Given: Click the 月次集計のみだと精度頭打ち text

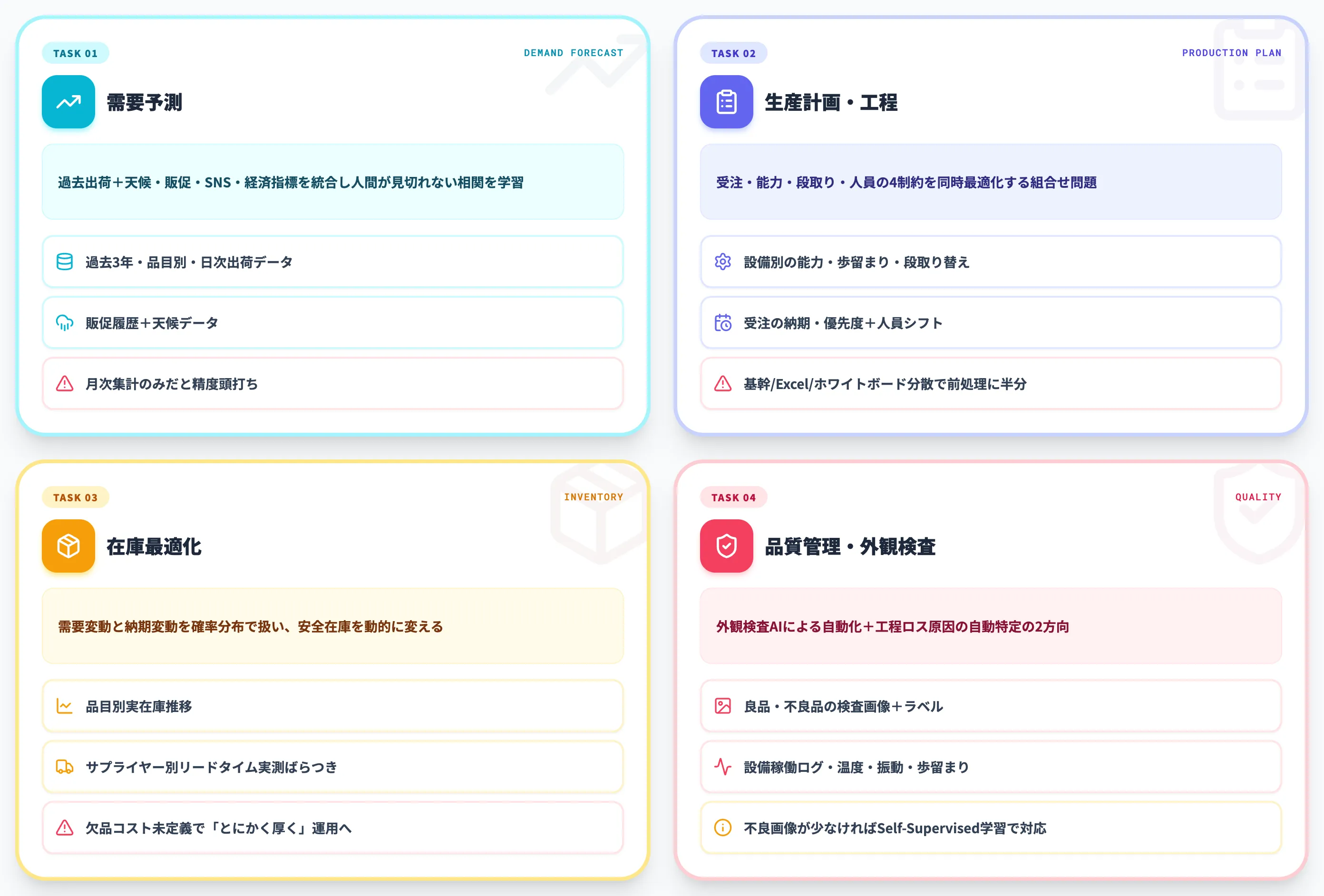Looking at the screenshot, I should point(172,384).
